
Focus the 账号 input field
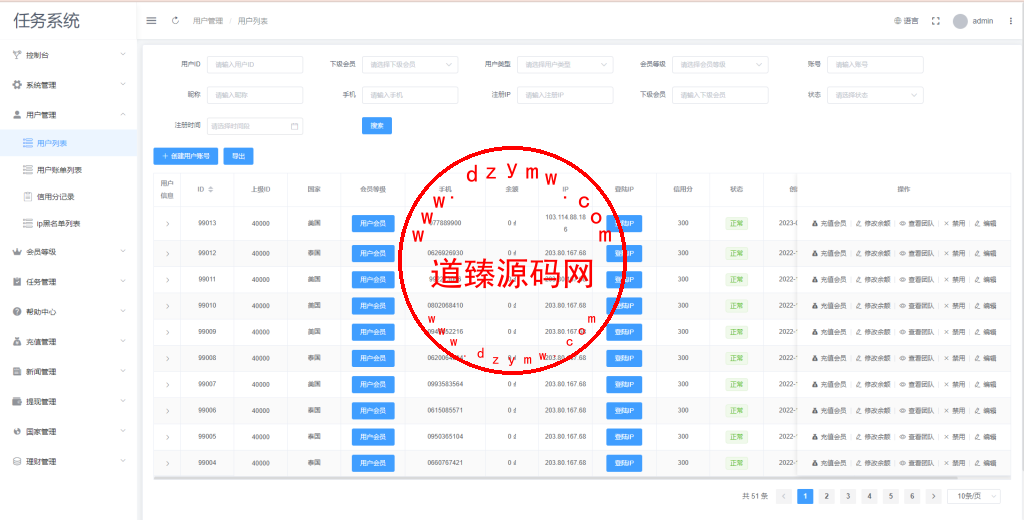point(875,65)
